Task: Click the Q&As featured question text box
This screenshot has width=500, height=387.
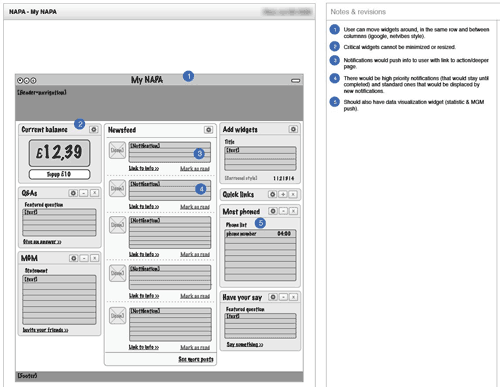Action: (x=59, y=222)
